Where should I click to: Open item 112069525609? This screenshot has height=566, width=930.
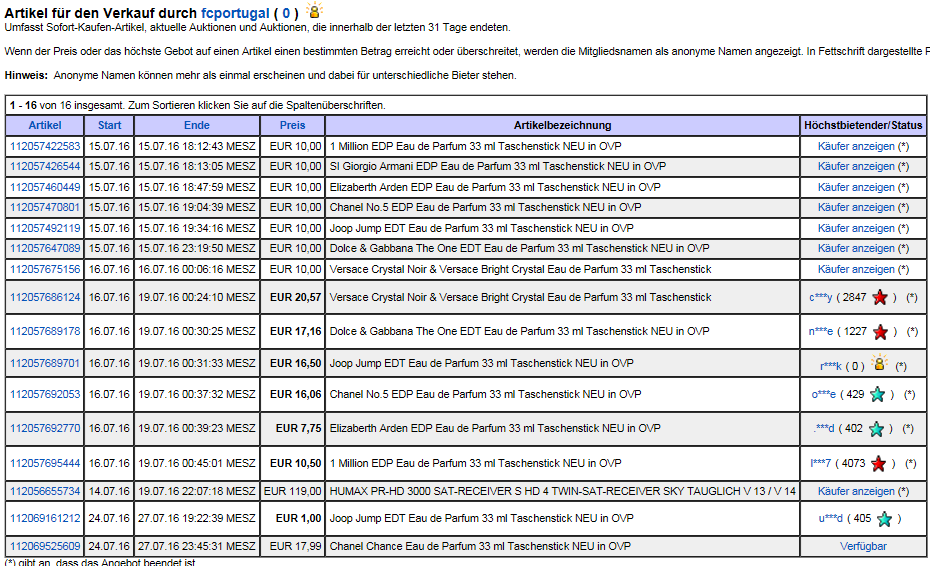(45, 546)
